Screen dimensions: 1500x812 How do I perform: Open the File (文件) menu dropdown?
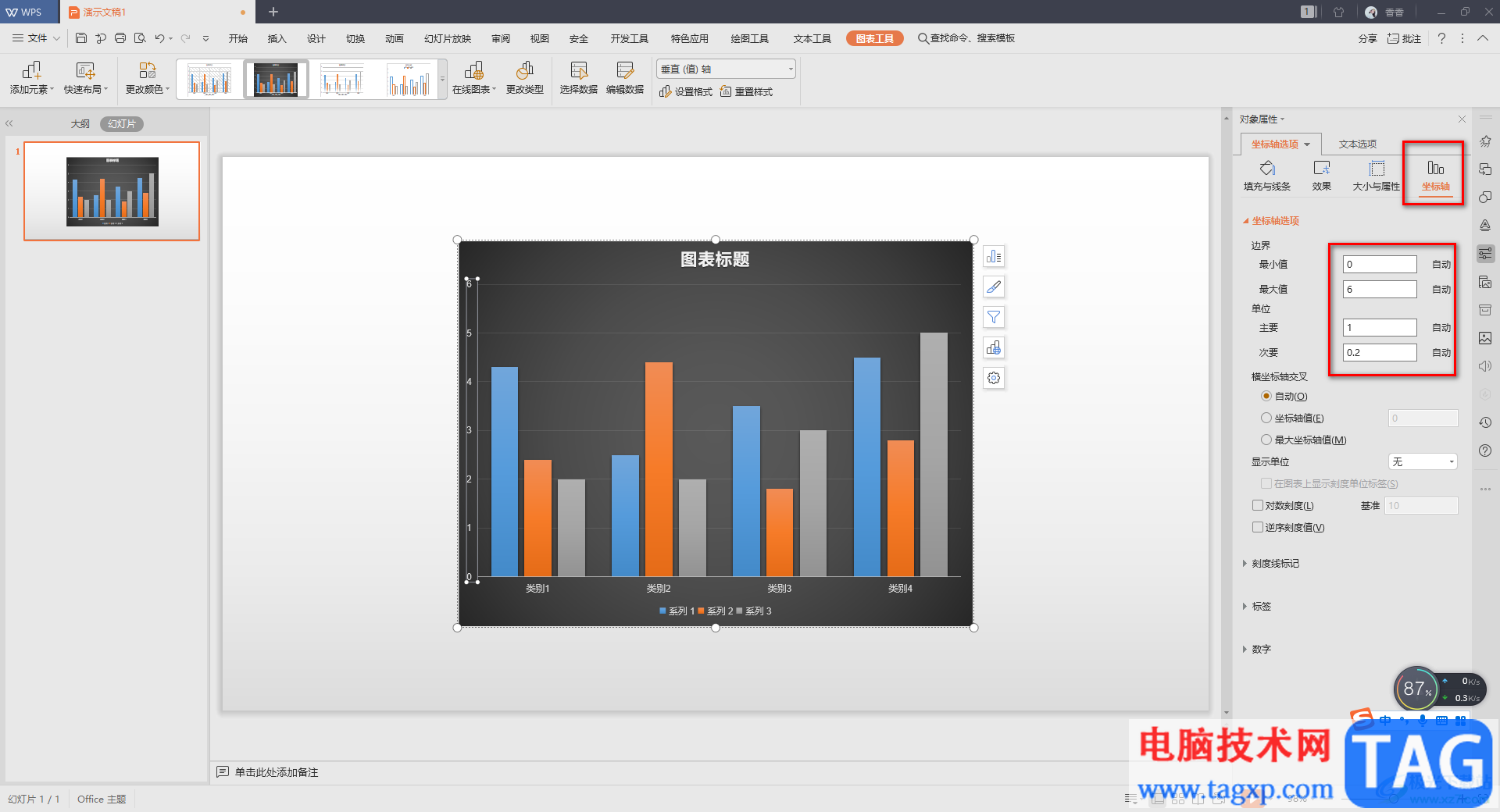pos(36,38)
